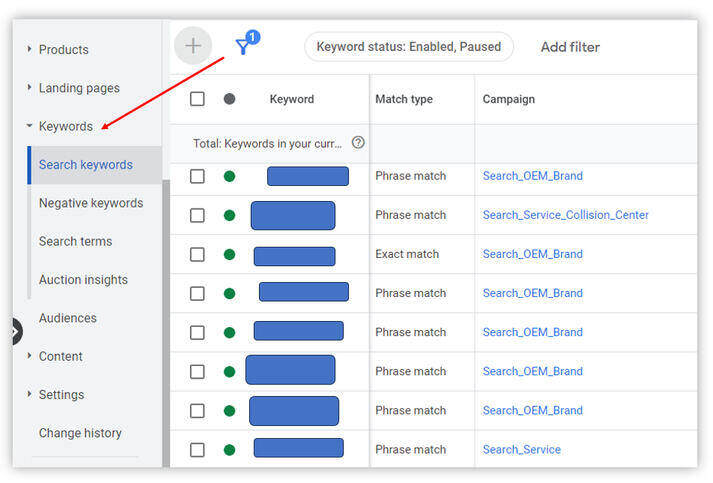The height and width of the screenshot is (483, 713).
Task: Click green status dot in Exact match row
Action: [230, 254]
